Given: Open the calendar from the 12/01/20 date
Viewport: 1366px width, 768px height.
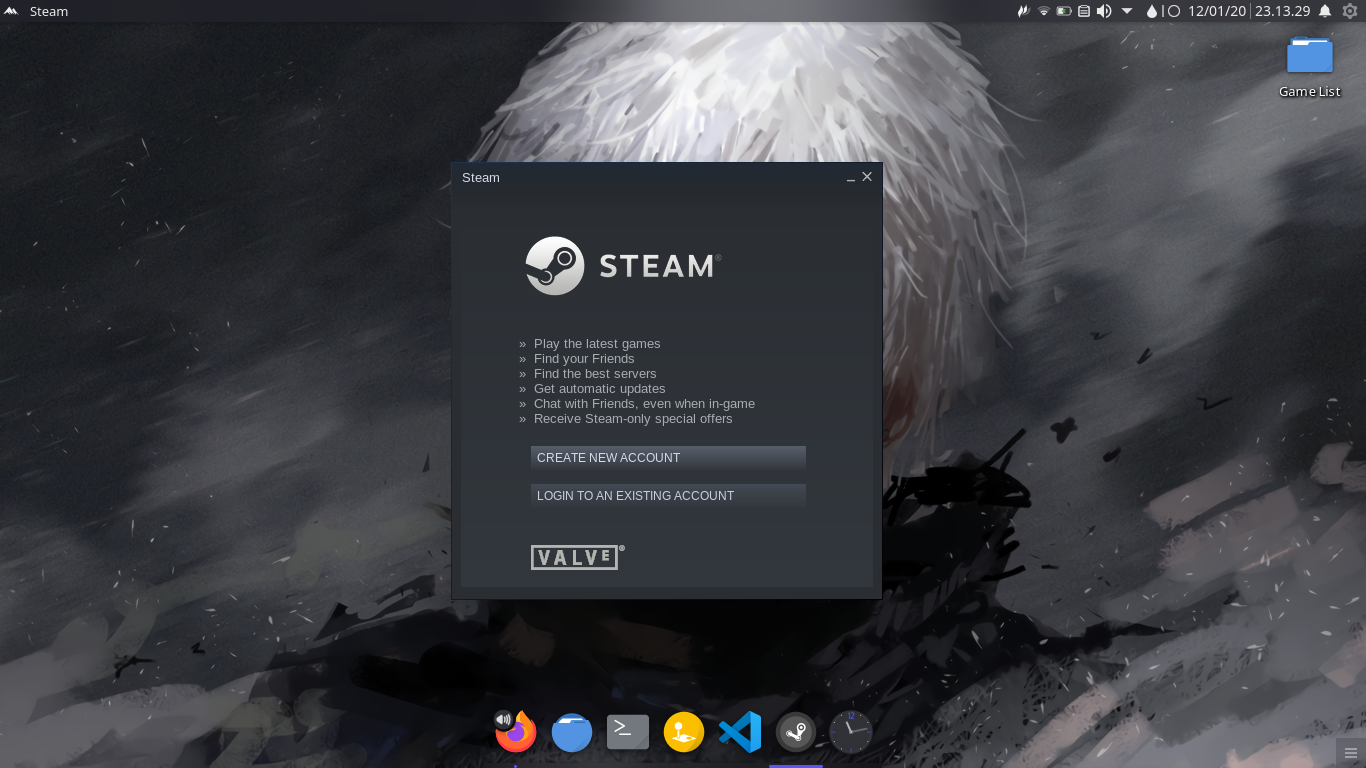Looking at the screenshot, I should pos(1217,11).
